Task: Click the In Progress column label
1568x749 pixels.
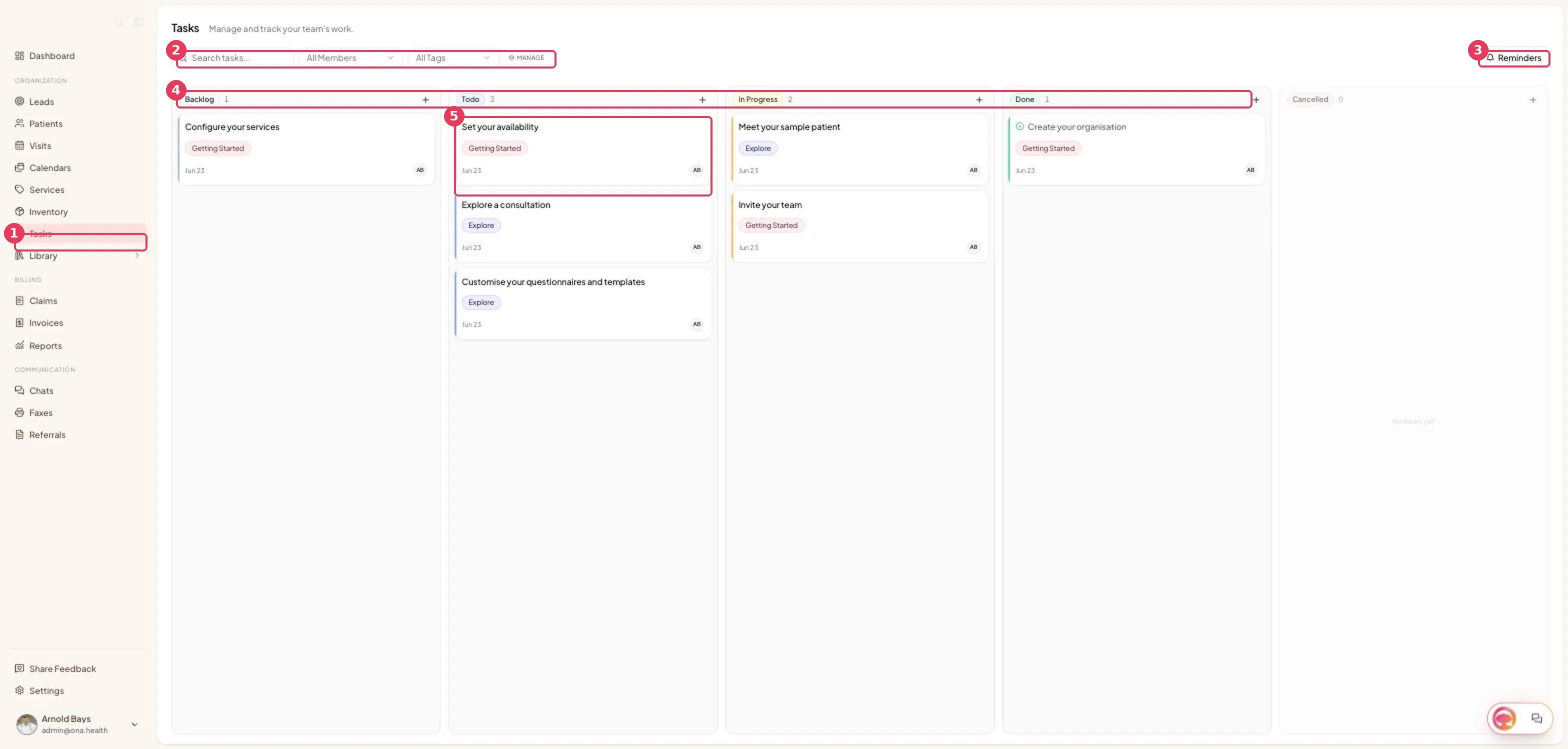Action: click(x=757, y=99)
